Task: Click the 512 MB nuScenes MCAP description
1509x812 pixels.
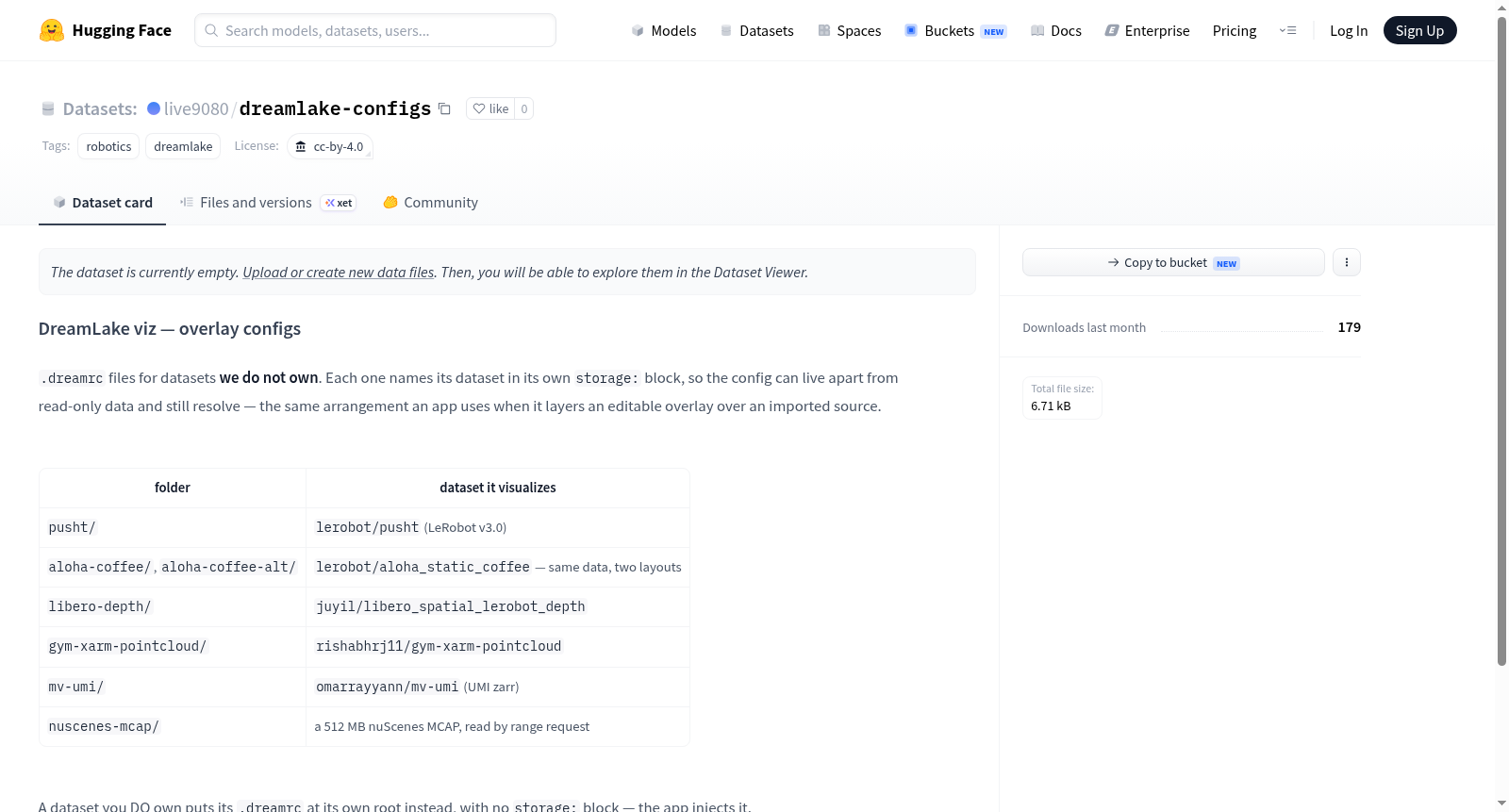Action: (452, 726)
